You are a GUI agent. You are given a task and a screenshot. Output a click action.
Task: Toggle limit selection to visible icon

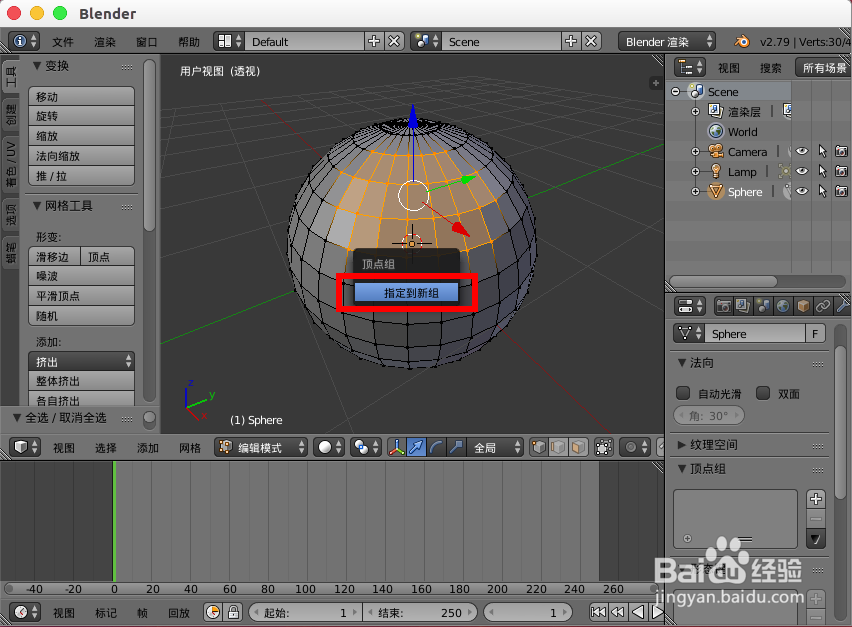tap(604, 447)
